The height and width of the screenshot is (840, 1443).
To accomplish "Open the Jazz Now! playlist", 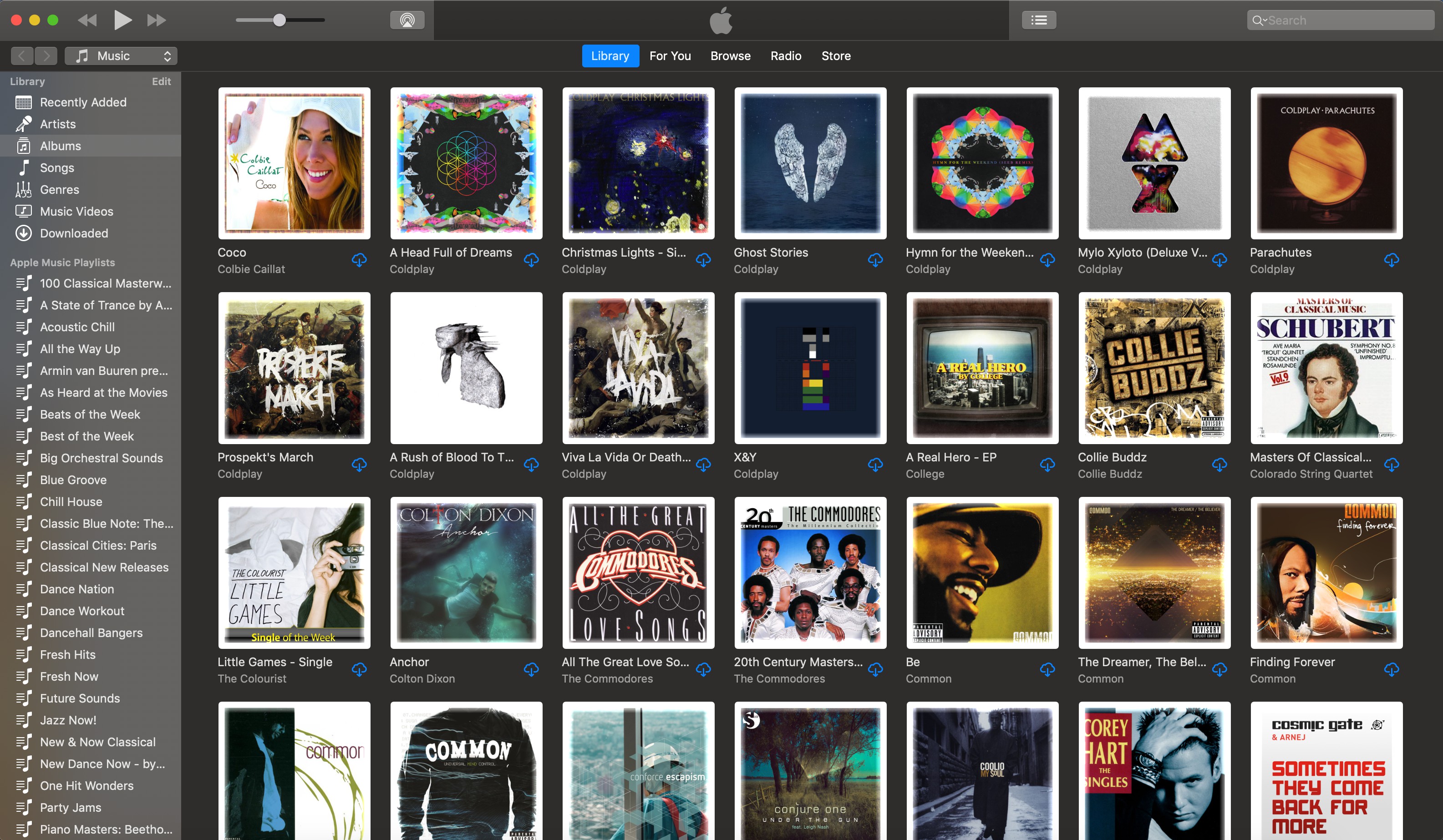I will [91, 720].
